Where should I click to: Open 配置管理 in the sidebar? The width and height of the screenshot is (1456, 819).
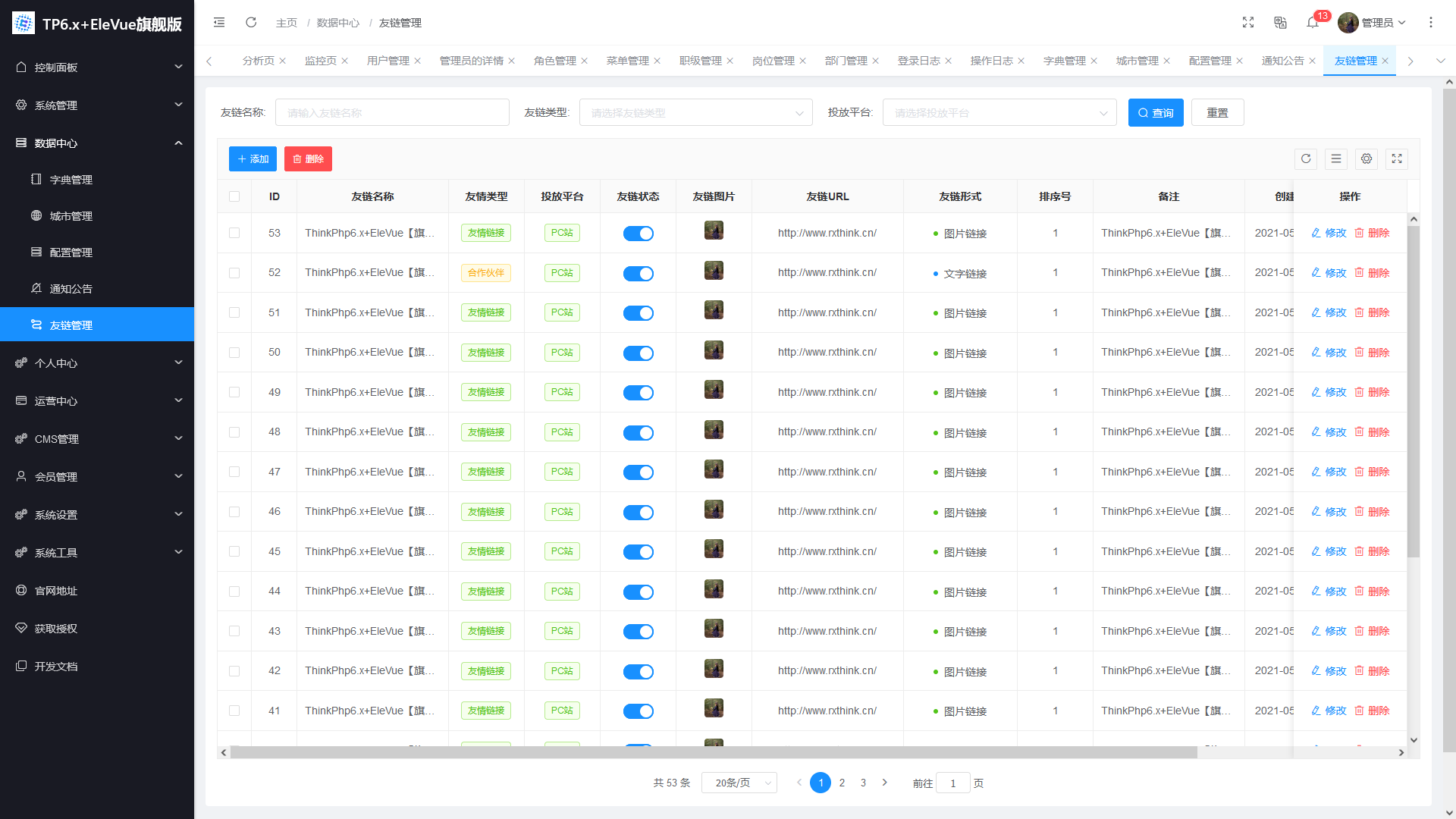click(97, 253)
